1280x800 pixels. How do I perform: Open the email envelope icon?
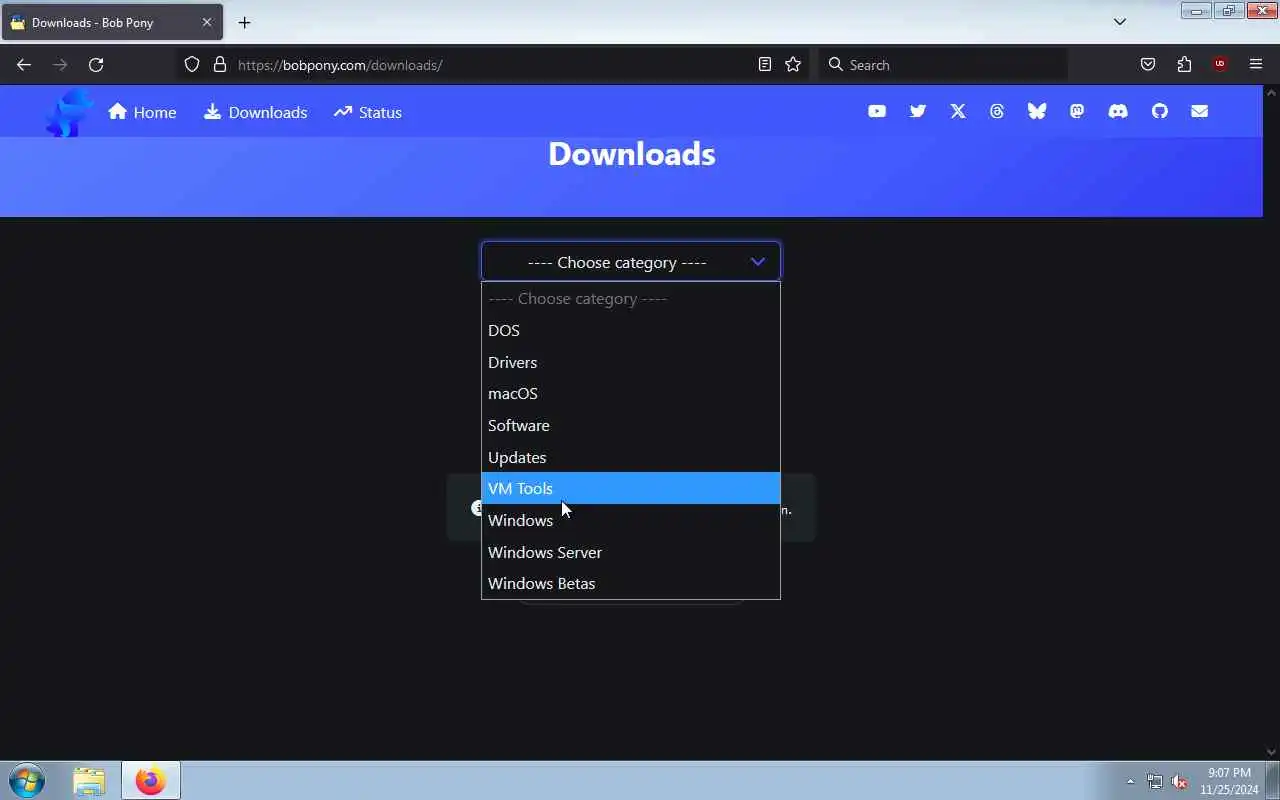[x=1200, y=112]
